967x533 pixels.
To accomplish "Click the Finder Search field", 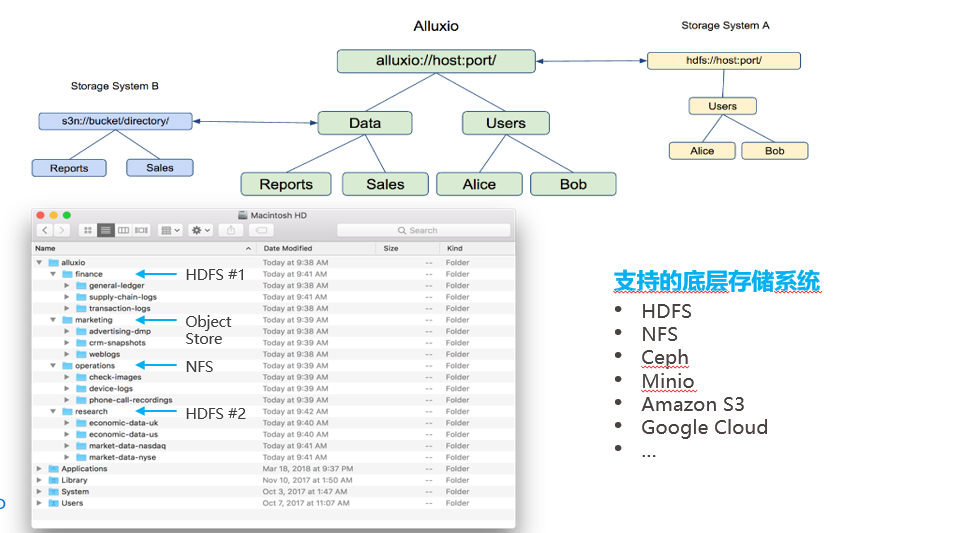I will pyautogui.click(x=424, y=230).
